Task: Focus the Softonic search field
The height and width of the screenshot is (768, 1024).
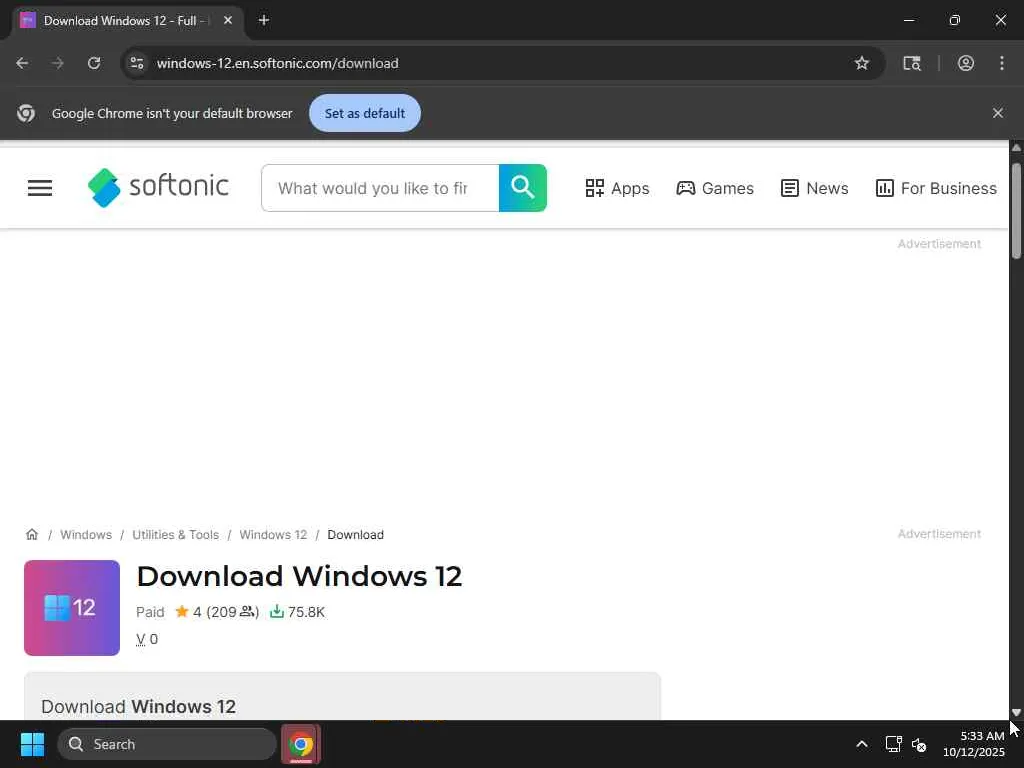Action: [x=380, y=188]
